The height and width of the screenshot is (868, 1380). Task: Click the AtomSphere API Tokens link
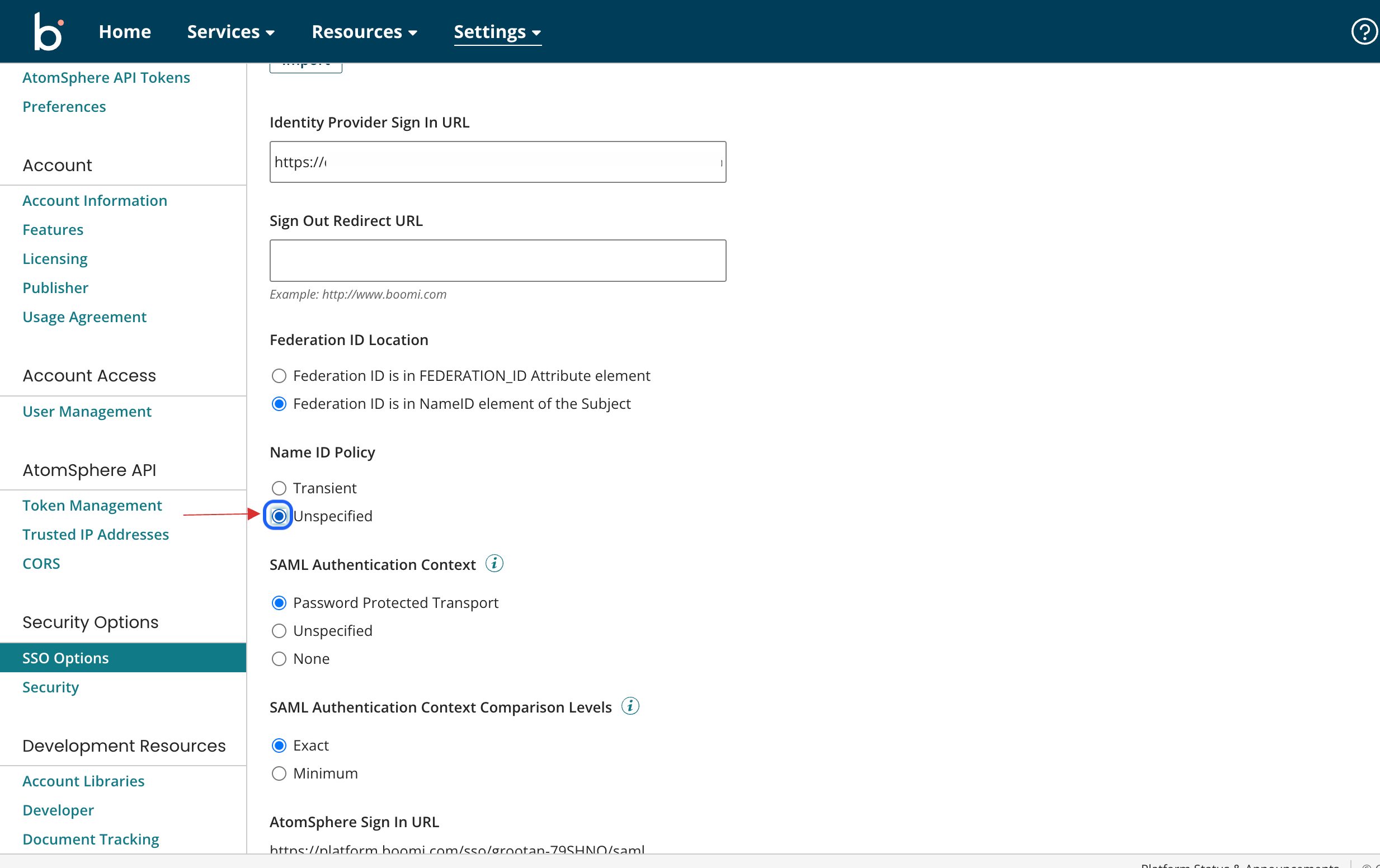pos(107,77)
